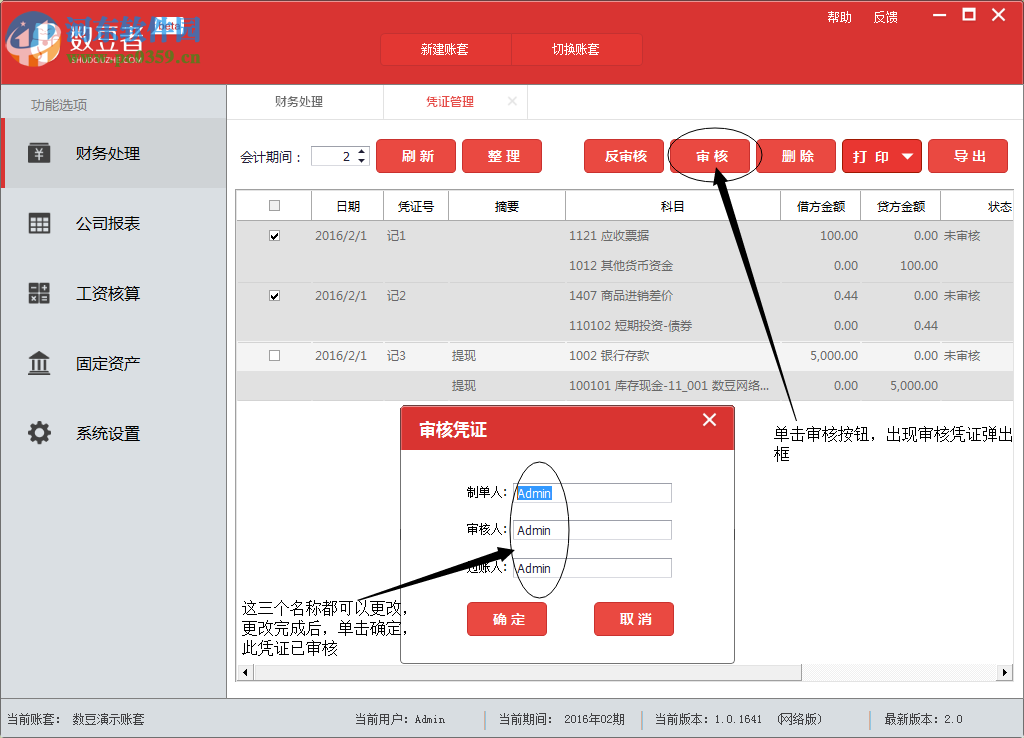Screen dimensions: 1024x738
Task: Decrease 会计期间 with the down stepper arrow
Action: click(361, 161)
